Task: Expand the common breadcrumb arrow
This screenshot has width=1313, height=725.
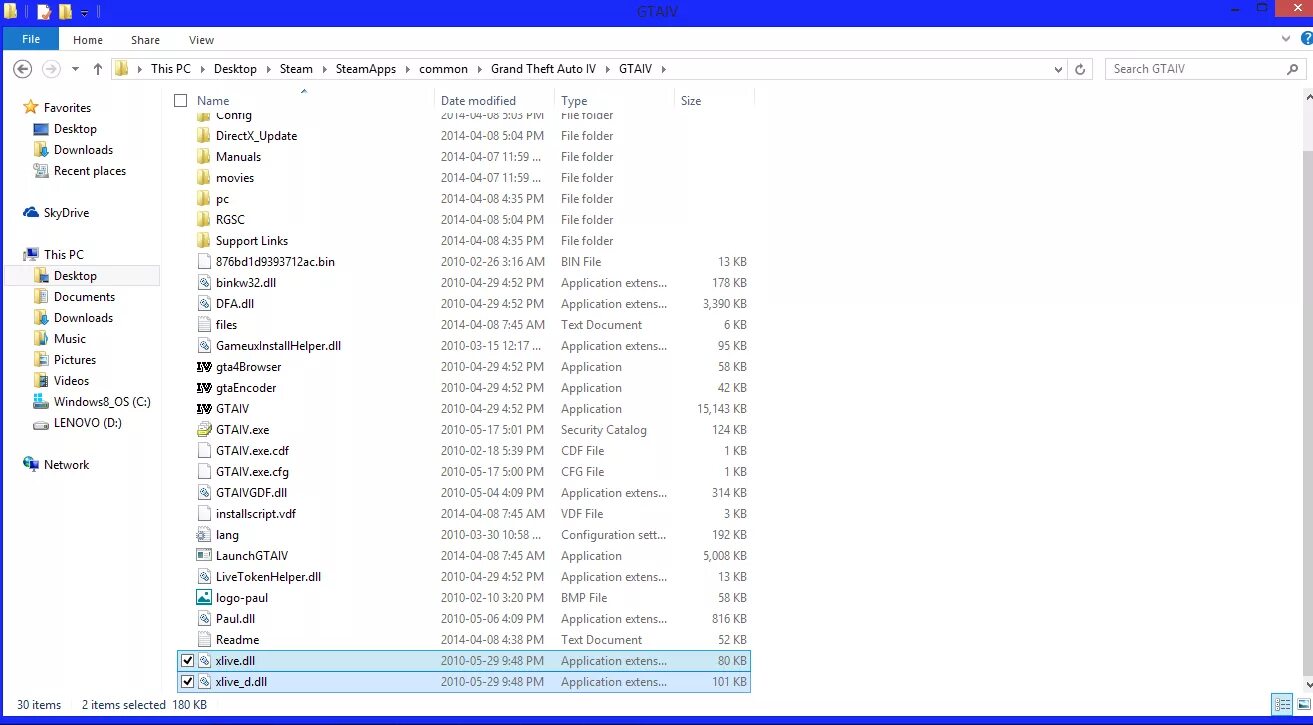Action: (478, 69)
